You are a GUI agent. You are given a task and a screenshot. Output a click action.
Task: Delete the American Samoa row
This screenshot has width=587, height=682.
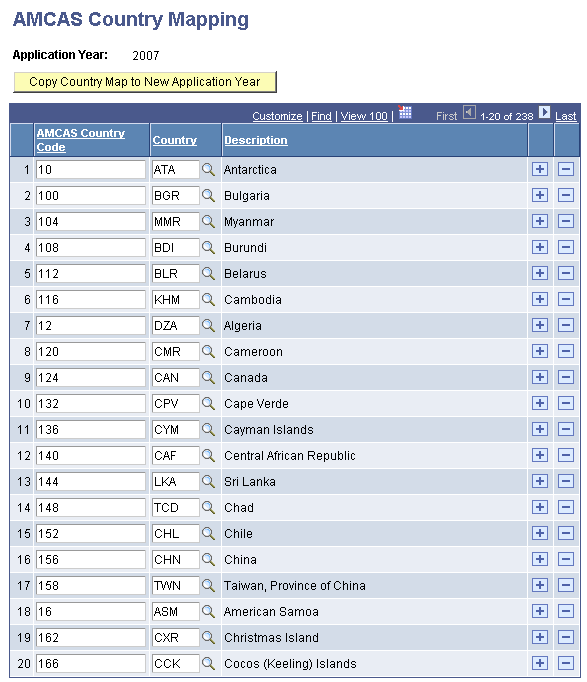566,611
